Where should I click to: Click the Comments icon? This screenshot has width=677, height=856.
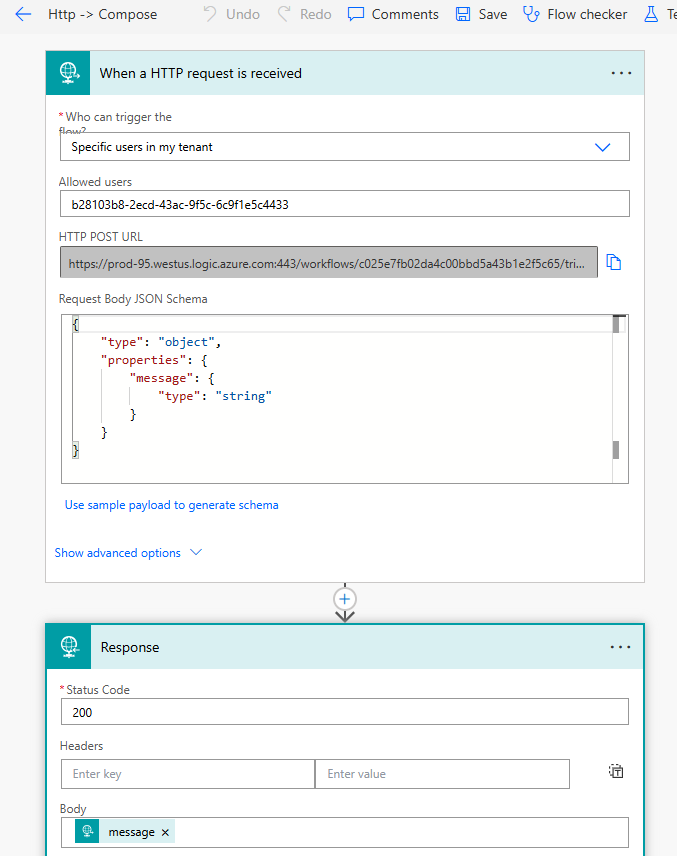pos(356,13)
